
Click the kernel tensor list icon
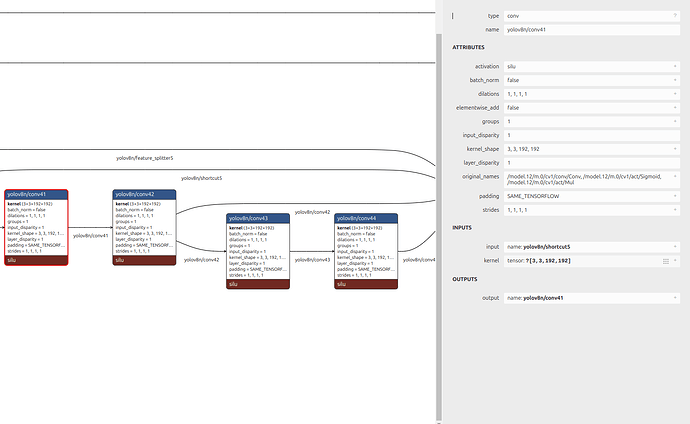click(666, 260)
